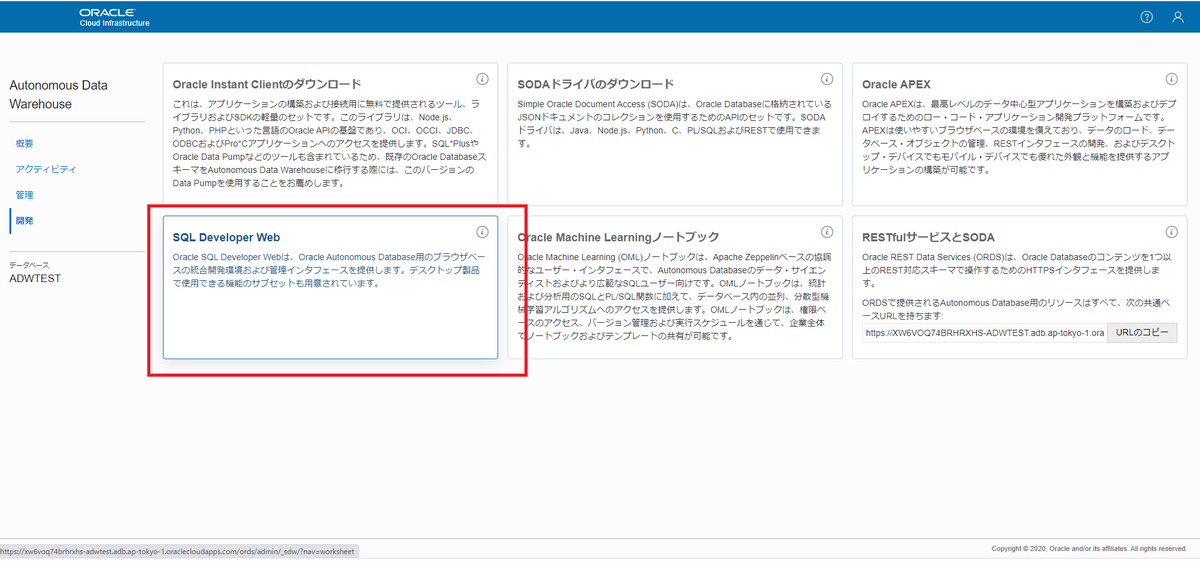Show info for Oracle Instant Client card
Screen dimensions: 1200x561
click(482, 79)
